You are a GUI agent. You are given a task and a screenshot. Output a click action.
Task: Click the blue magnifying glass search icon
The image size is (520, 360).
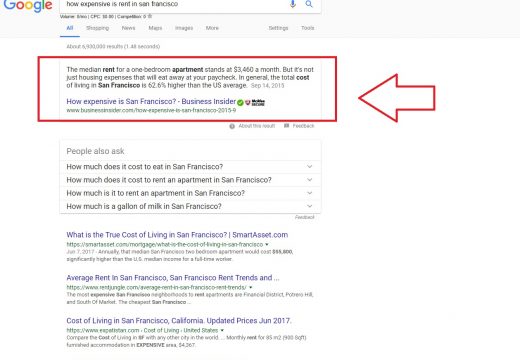[309, 4]
